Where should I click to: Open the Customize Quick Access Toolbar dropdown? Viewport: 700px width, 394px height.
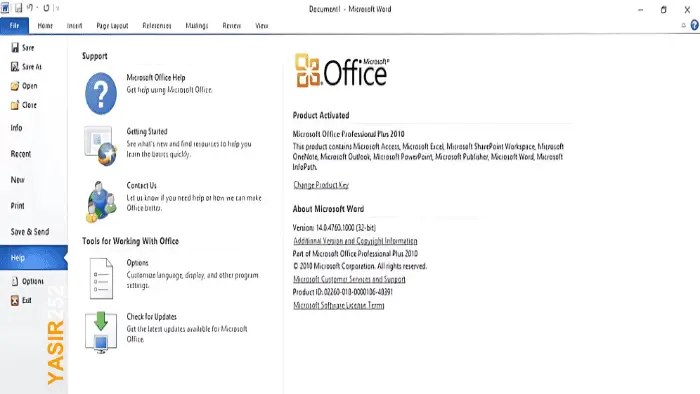pyautogui.click(x=57, y=8)
